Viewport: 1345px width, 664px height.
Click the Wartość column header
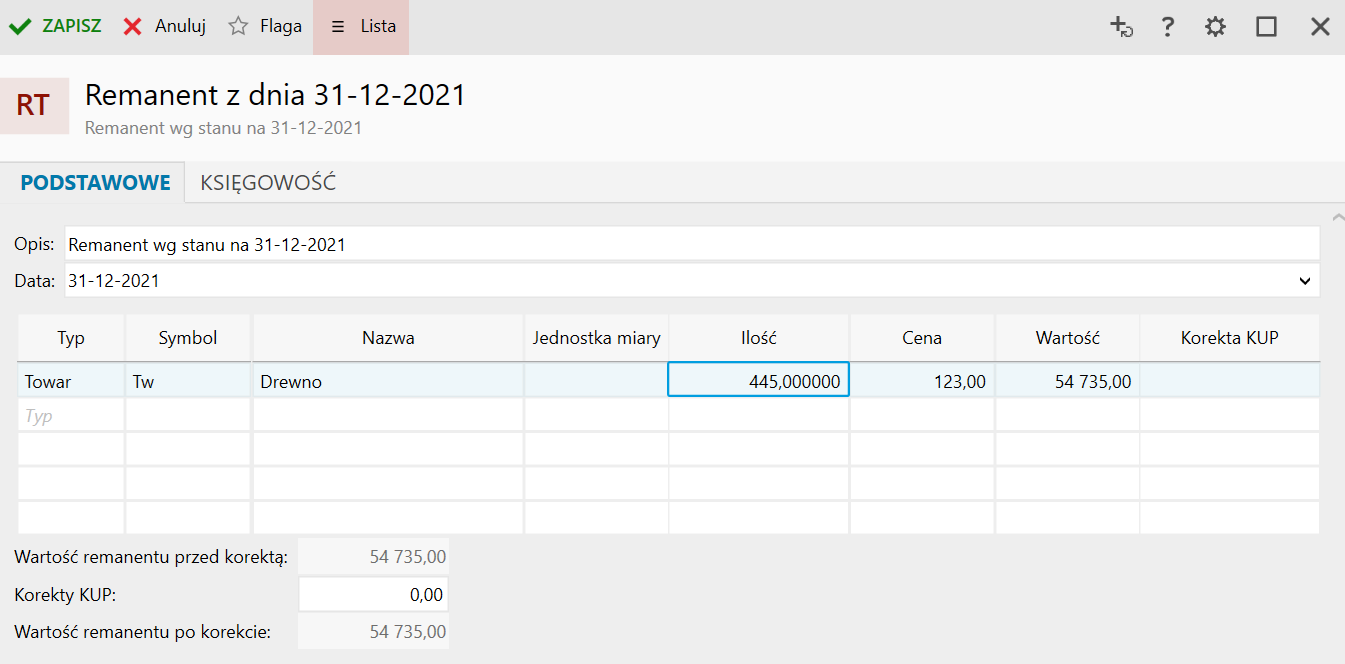point(1067,338)
